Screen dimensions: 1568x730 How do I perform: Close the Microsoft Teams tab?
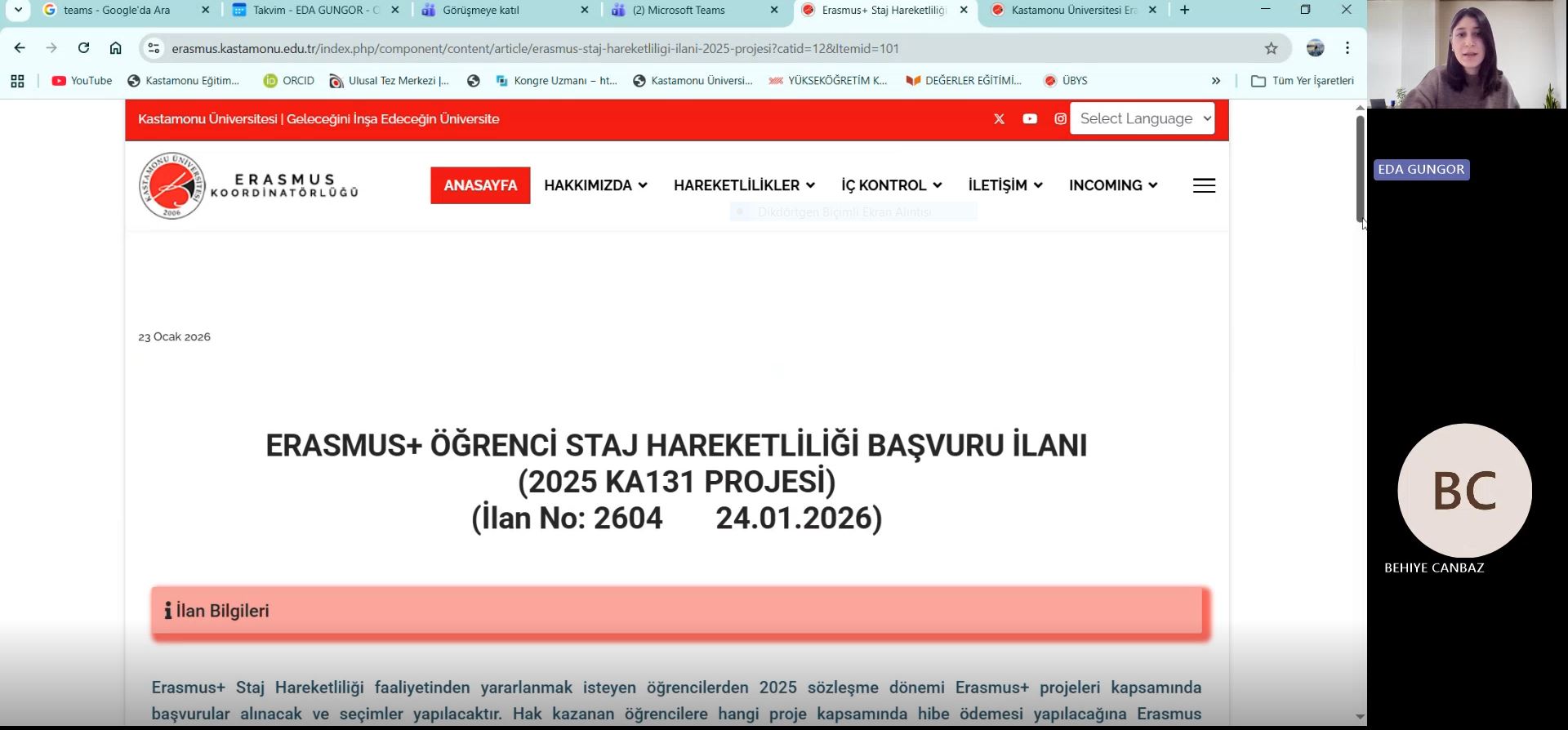click(774, 10)
